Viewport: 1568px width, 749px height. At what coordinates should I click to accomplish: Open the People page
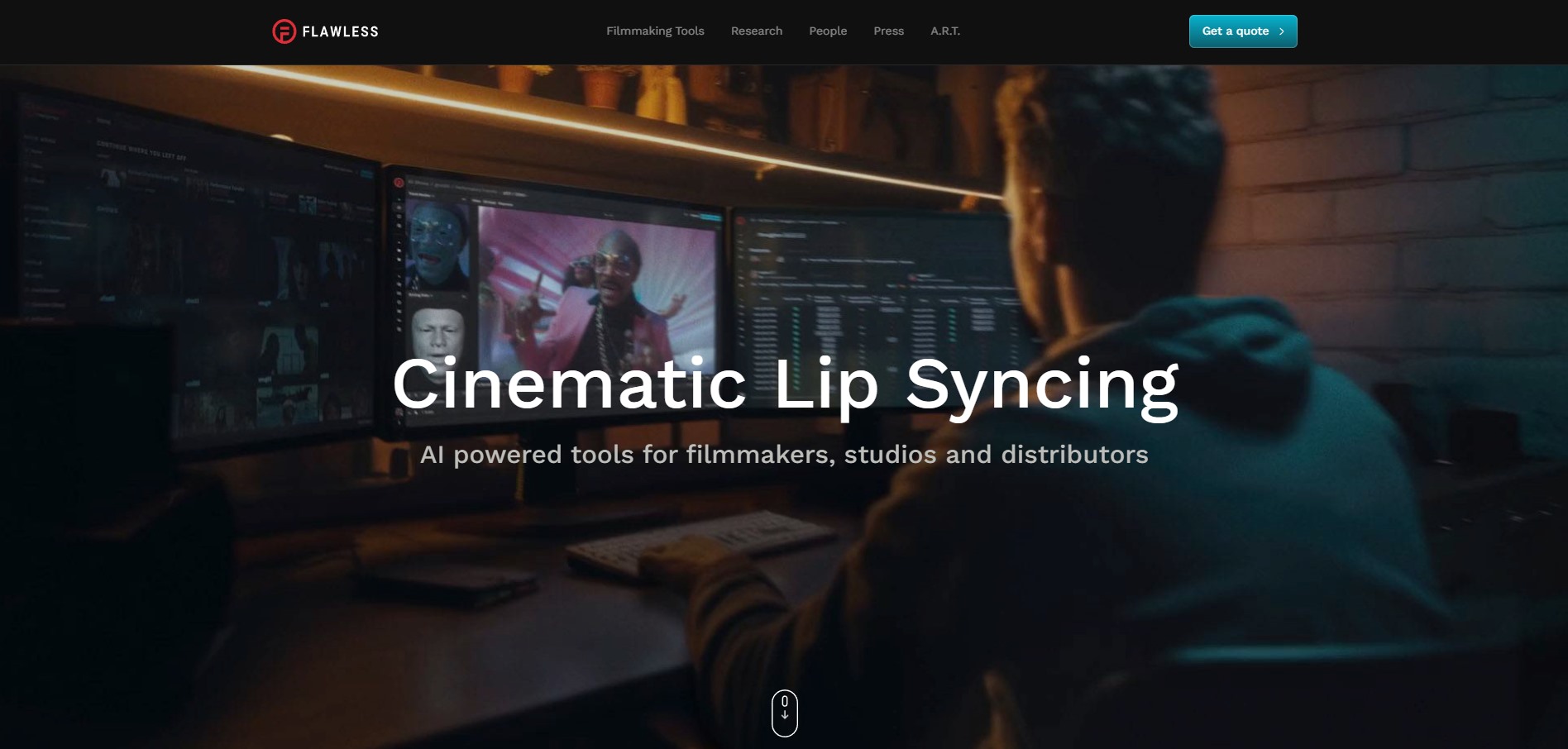coord(828,31)
